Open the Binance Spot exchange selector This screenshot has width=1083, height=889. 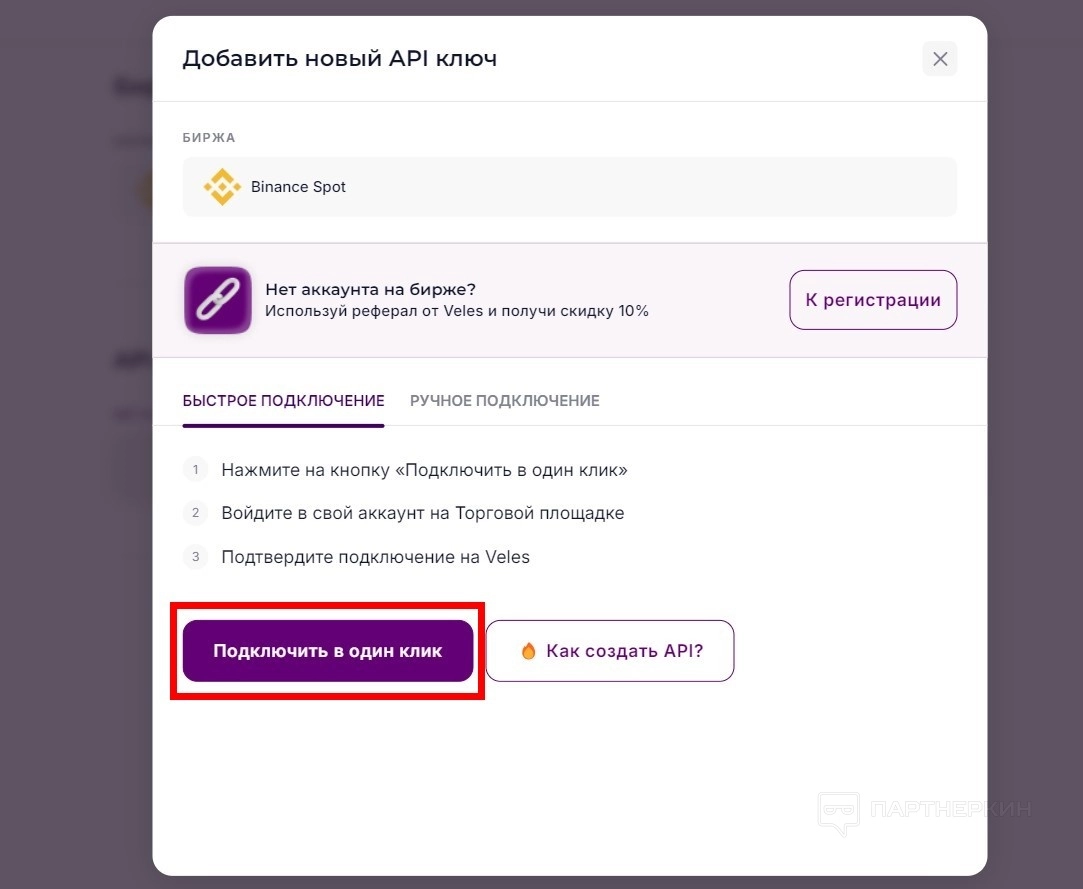click(569, 187)
